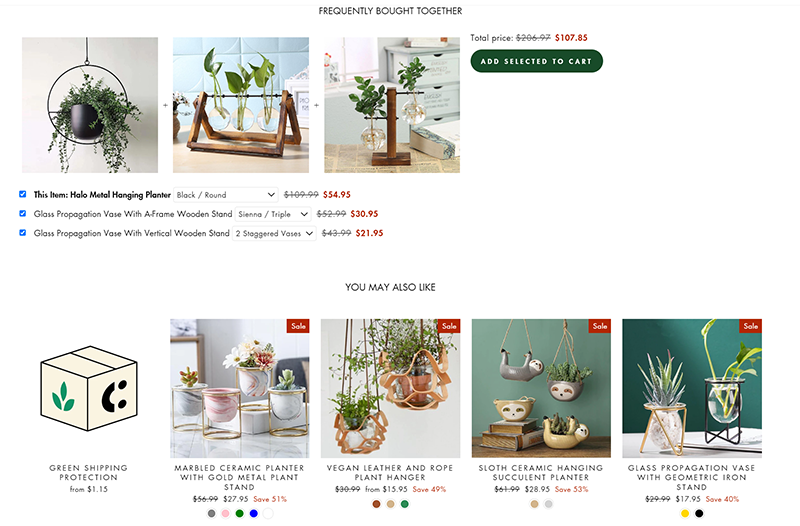Open Vegan Leather And Rope Plant Hanger title
The width and height of the screenshot is (800, 526).
(390, 472)
